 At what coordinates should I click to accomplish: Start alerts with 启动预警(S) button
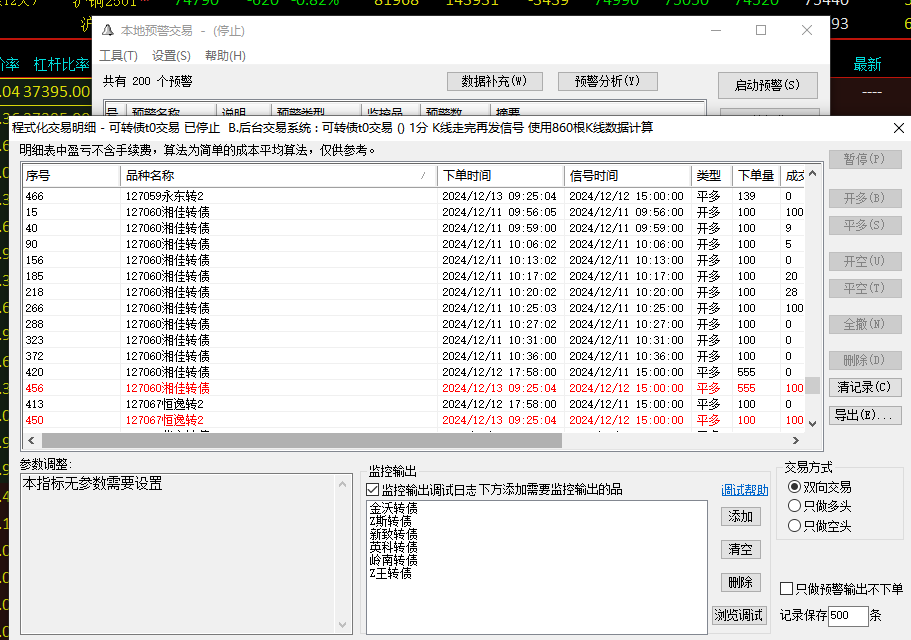click(767, 85)
